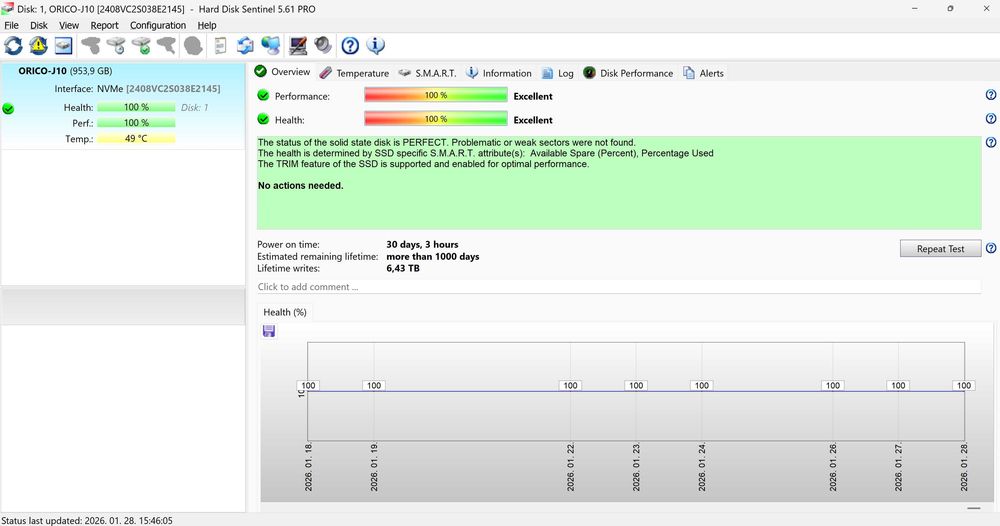Image resolution: width=1000 pixels, height=526 pixels.
Task: Click the 100 marker above 2026. 01. 26.
Action: (833, 385)
